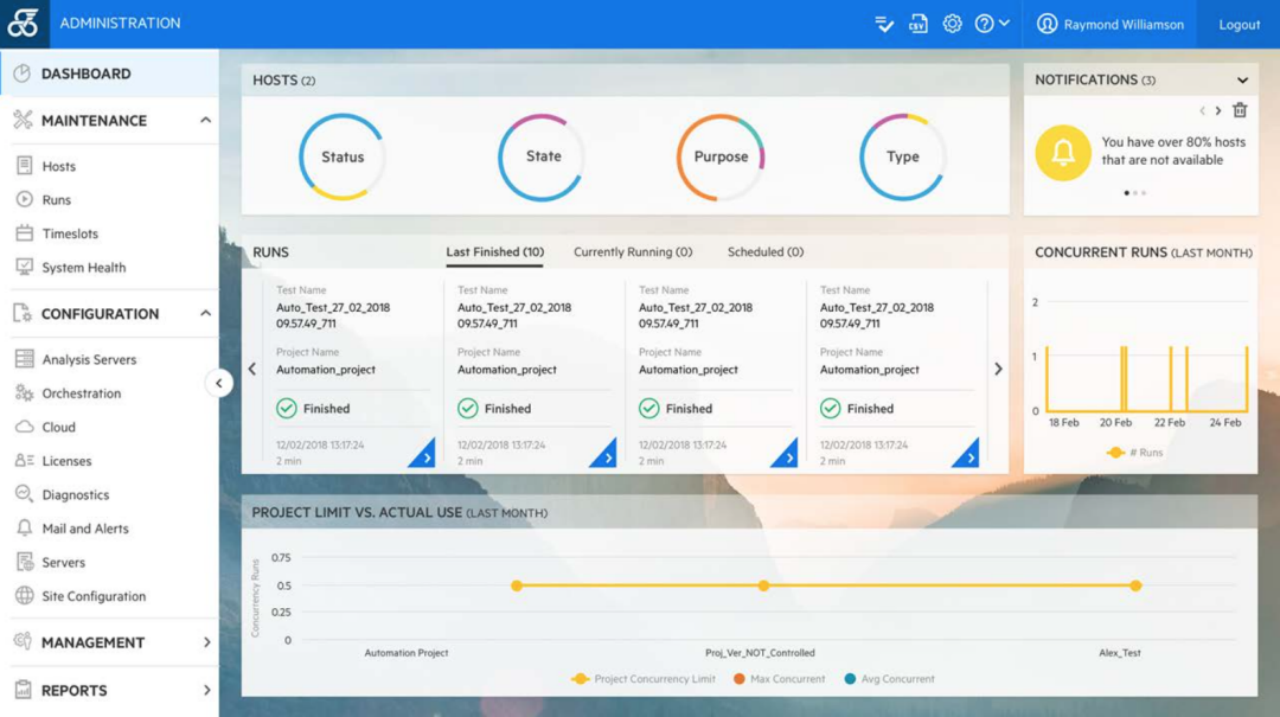This screenshot has width=1280, height=717.
Task: Open the settings gear in top bar
Action: 953,23
